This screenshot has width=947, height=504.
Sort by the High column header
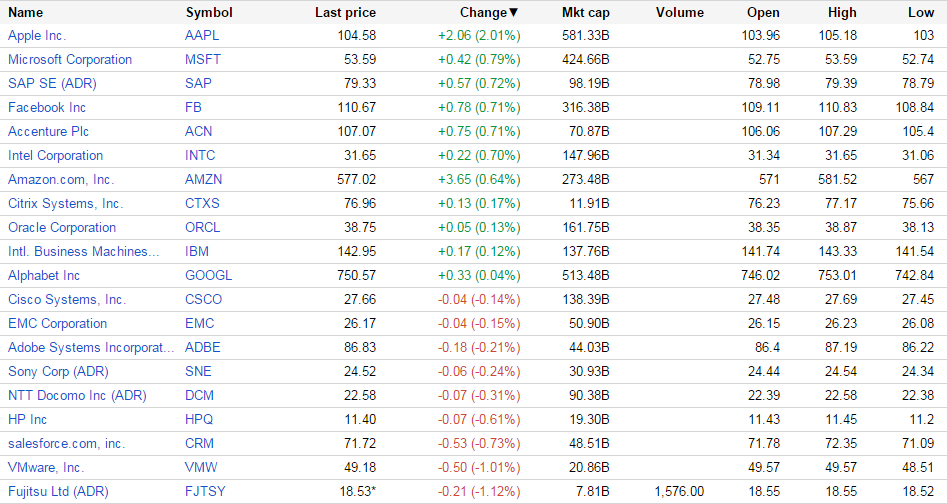[842, 12]
